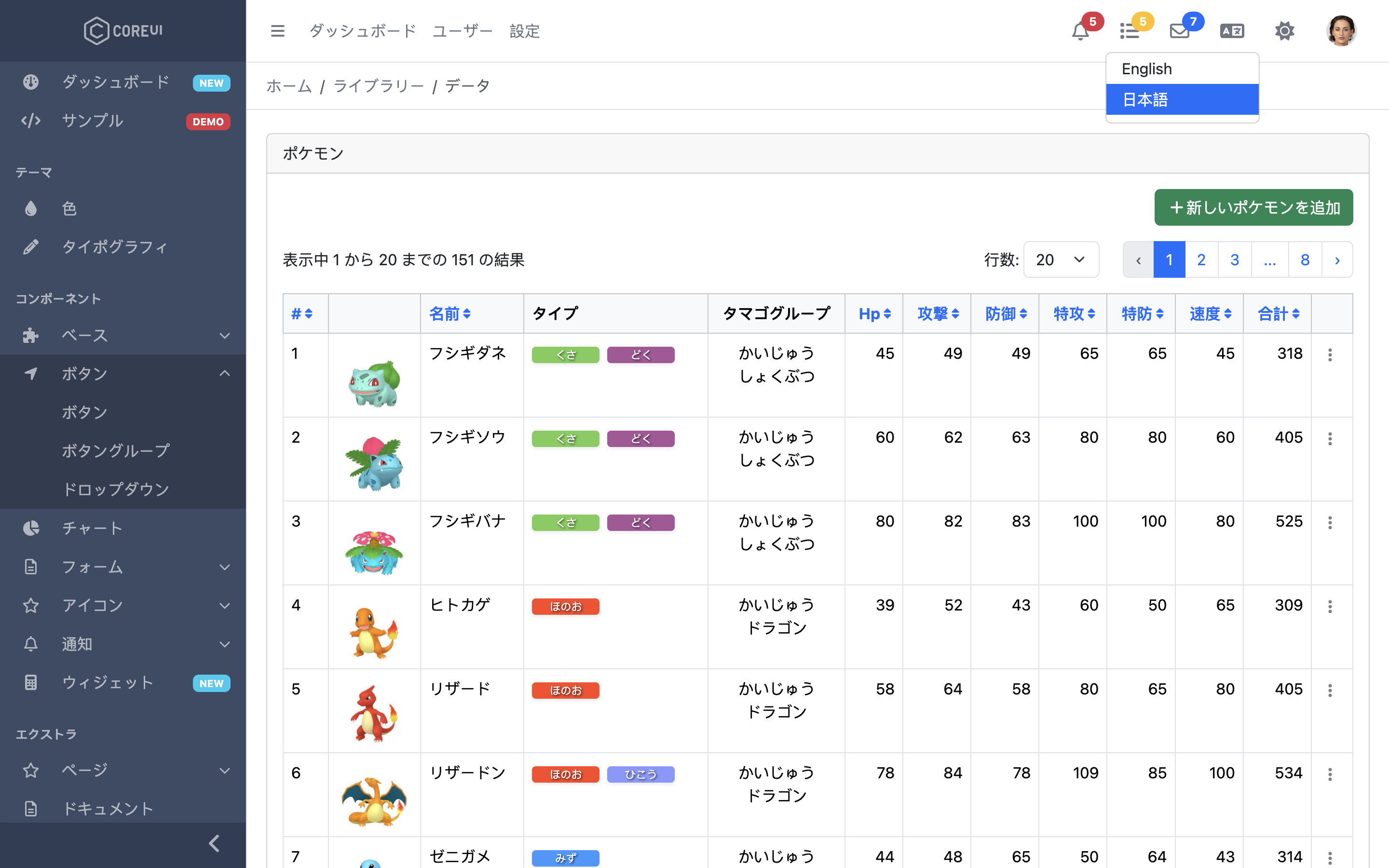
Task: Open the task list icon in header
Action: coord(1130,31)
